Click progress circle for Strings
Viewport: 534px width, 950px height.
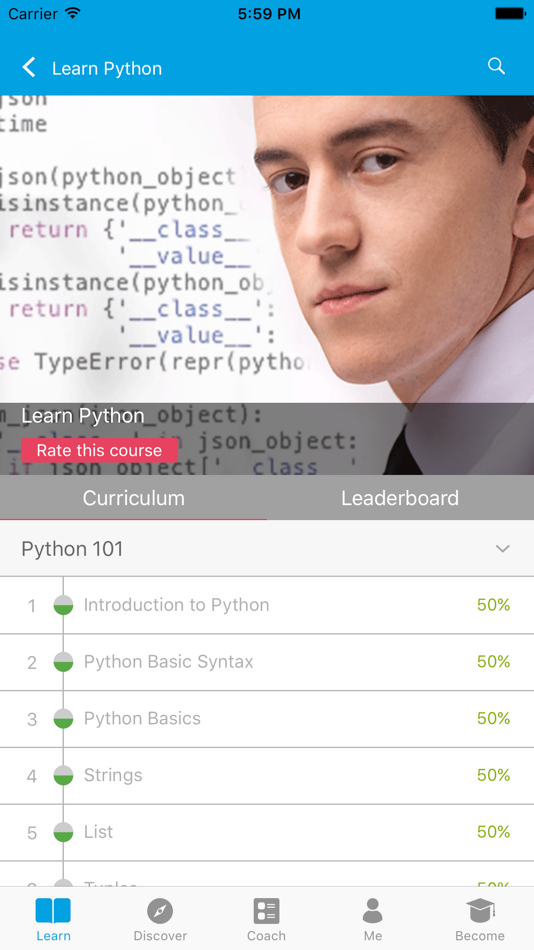[63, 776]
